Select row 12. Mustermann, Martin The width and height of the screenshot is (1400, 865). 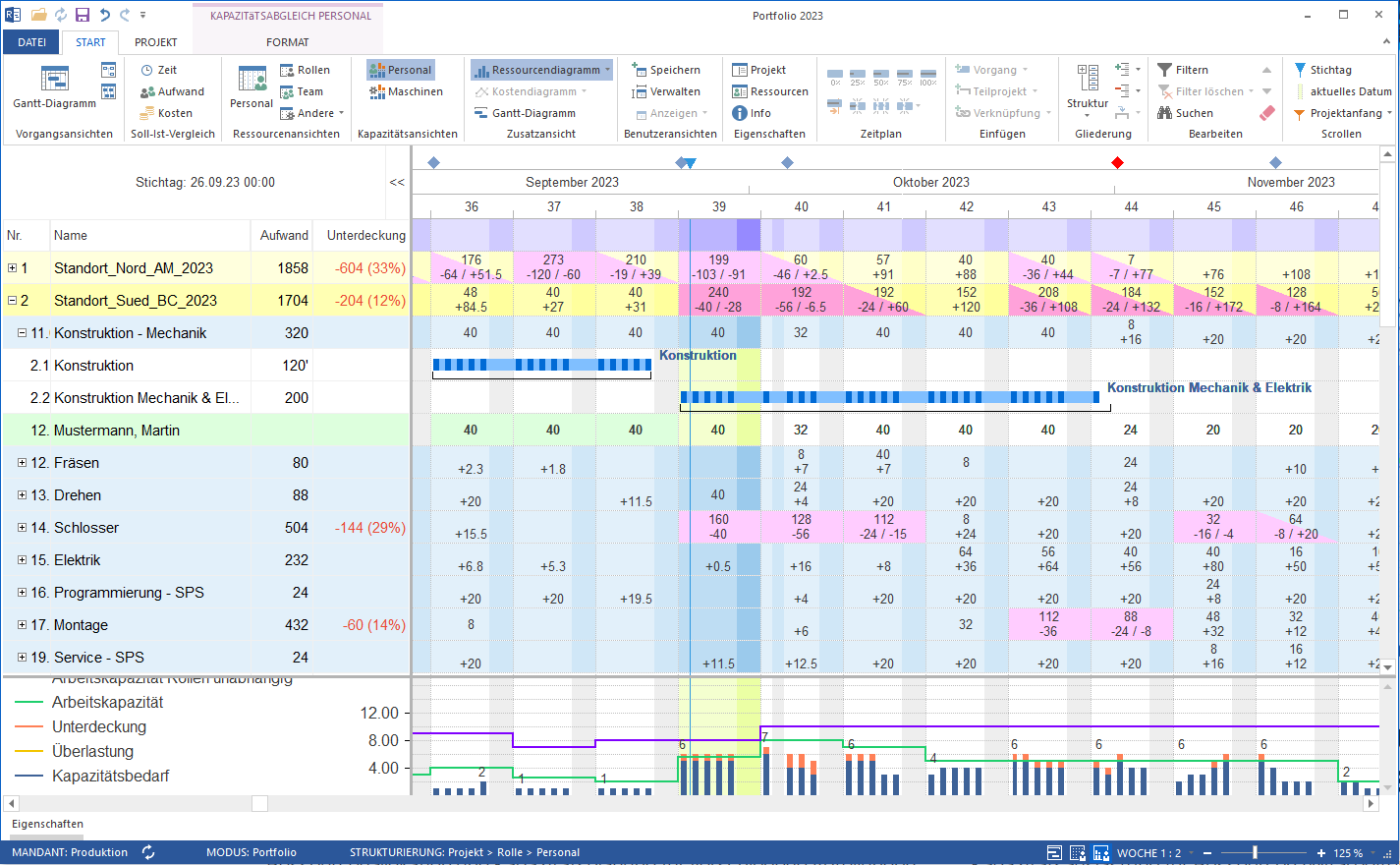(x=205, y=430)
